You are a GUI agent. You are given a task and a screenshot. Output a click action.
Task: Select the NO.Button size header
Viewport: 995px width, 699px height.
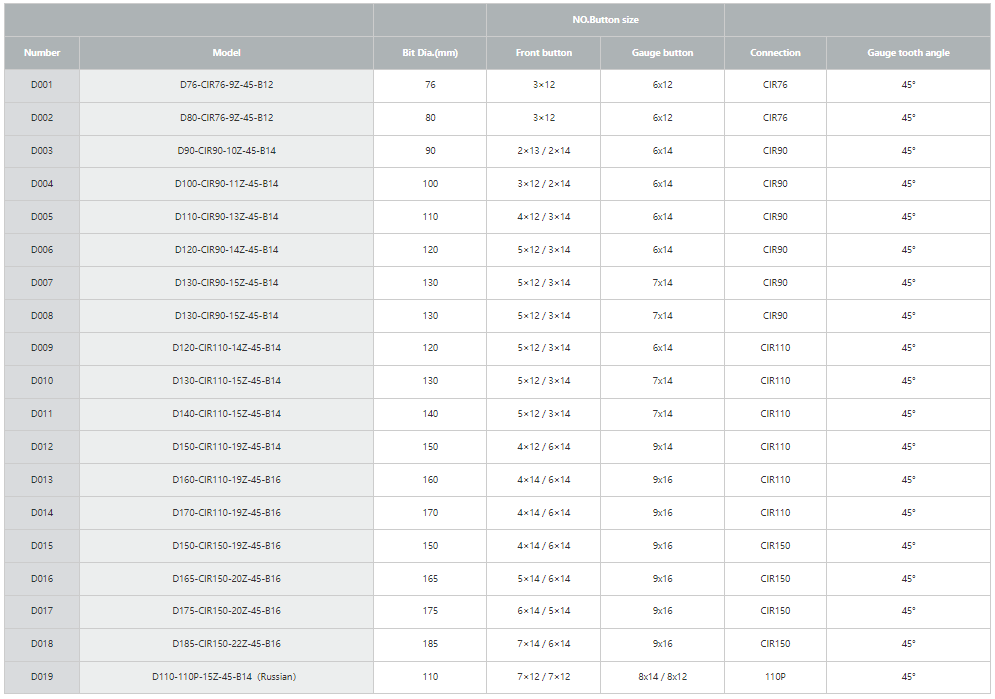pos(605,20)
